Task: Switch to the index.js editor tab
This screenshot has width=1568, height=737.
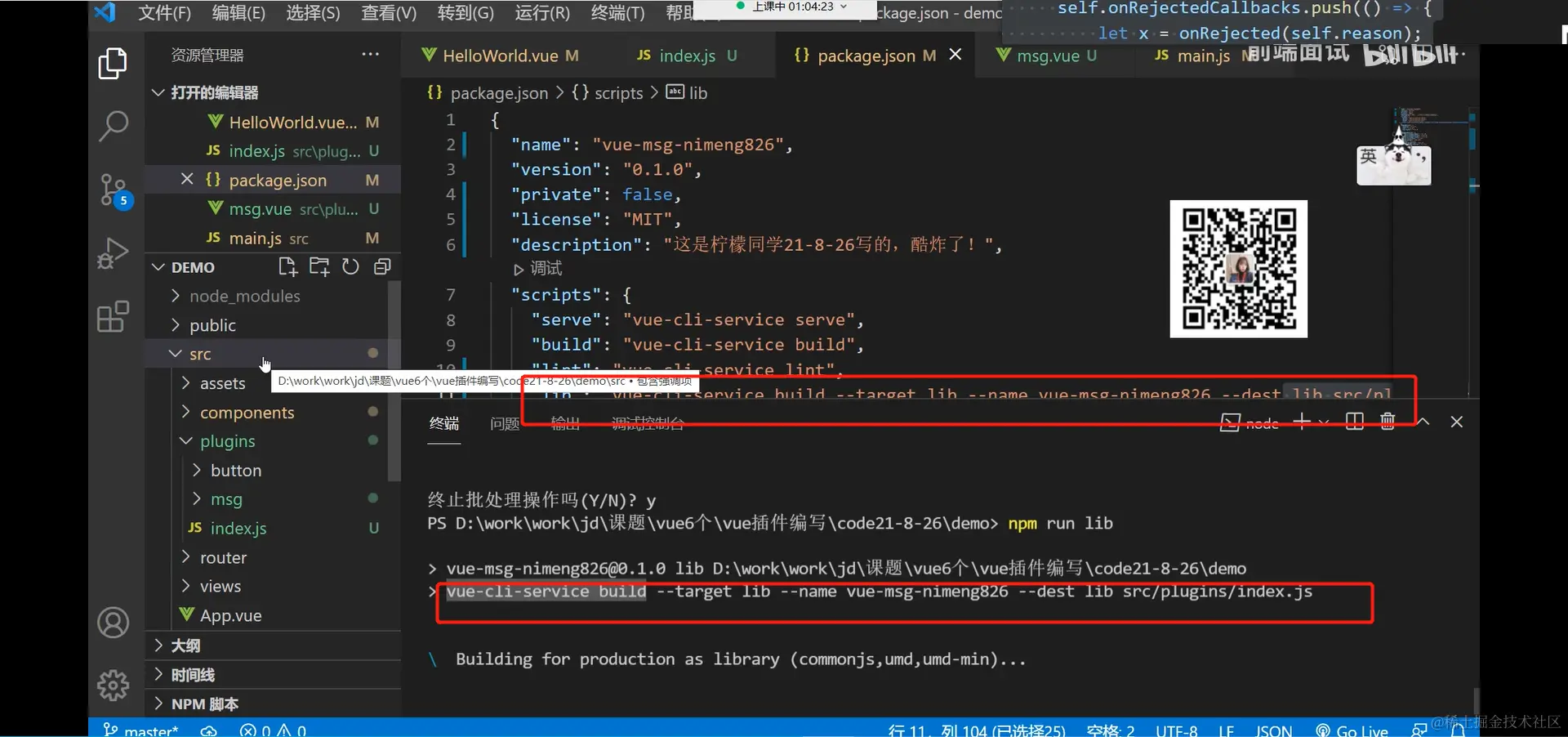Action: (687, 56)
